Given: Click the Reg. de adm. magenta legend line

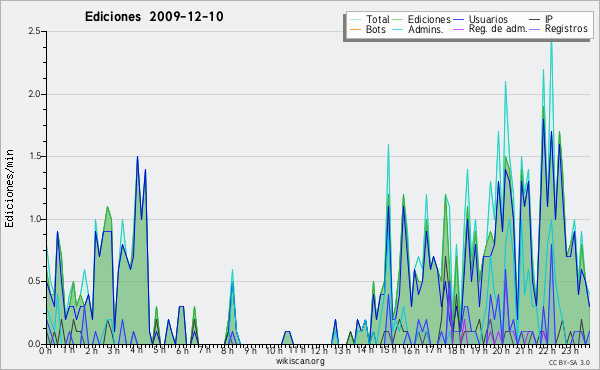Looking at the screenshot, I should [458, 29].
